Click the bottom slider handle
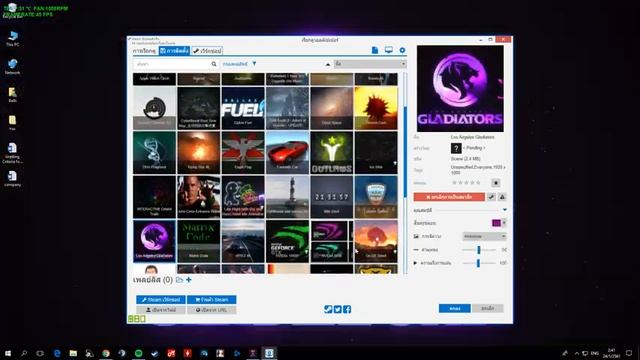Image resolution: width=640 pixels, height=360 pixels. [478, 263]
